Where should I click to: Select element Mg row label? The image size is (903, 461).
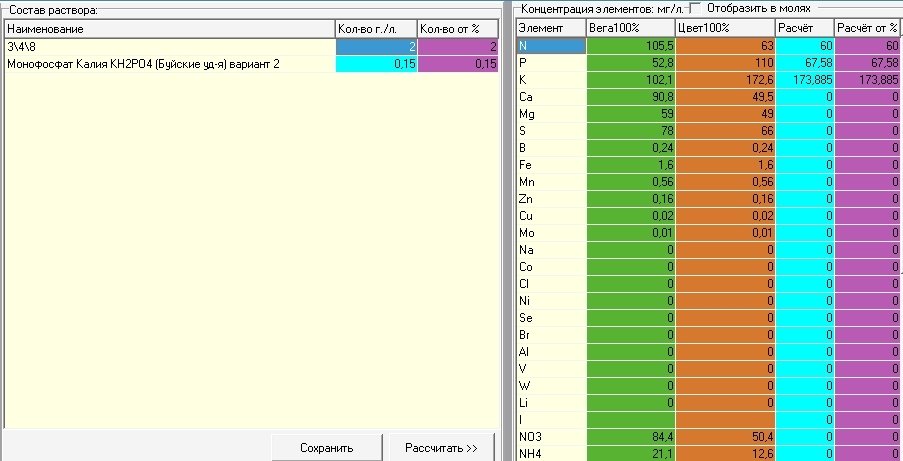(x=551, y=114)
